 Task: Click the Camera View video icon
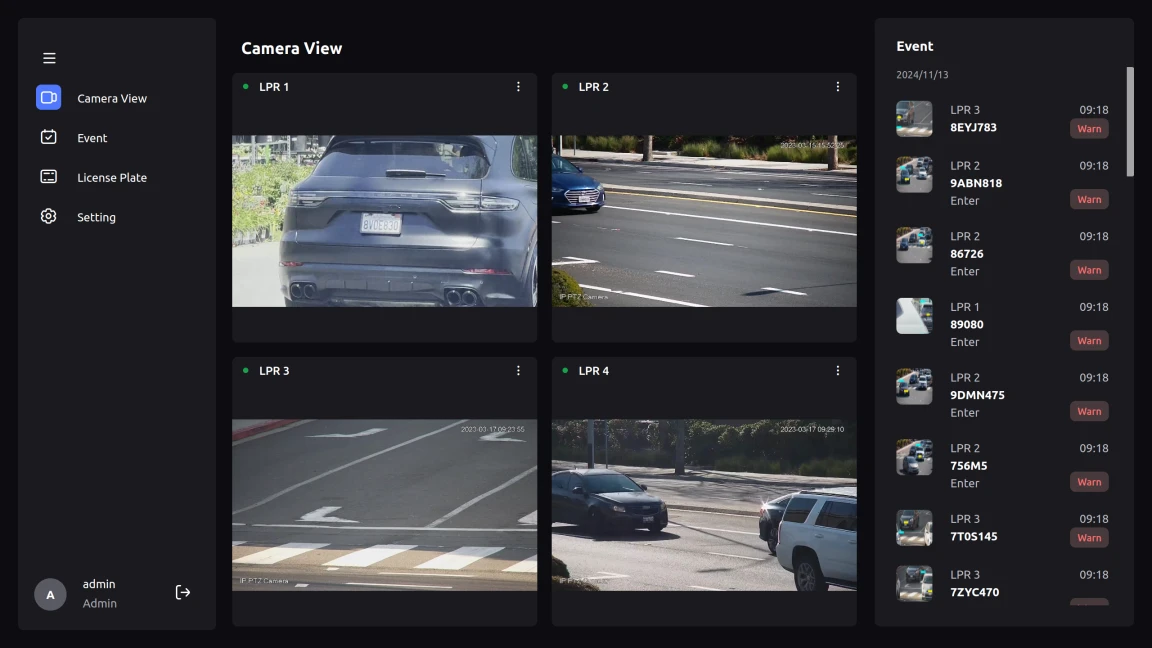[x=48, y=97]
